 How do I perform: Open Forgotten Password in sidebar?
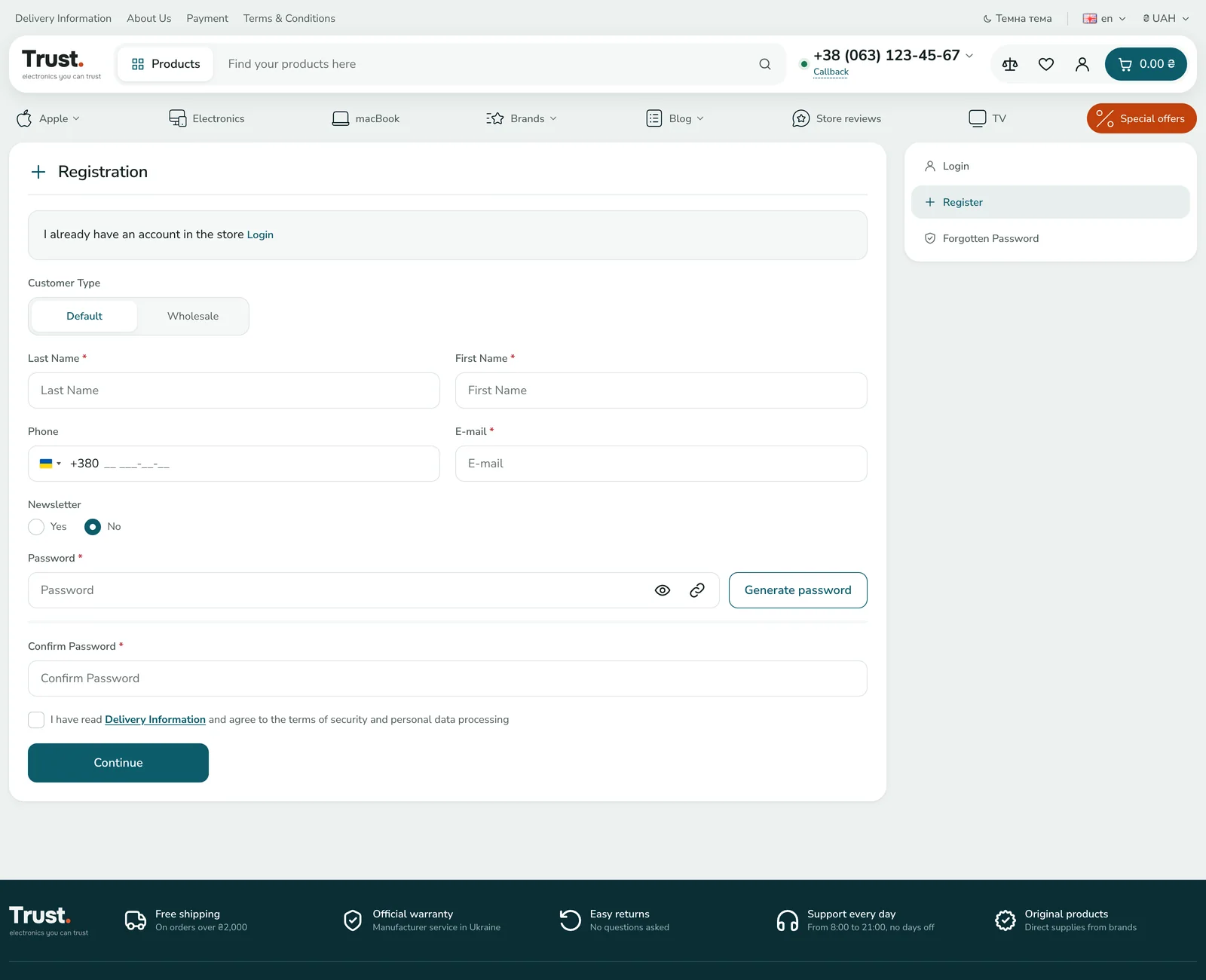(x=1051, y=238)
